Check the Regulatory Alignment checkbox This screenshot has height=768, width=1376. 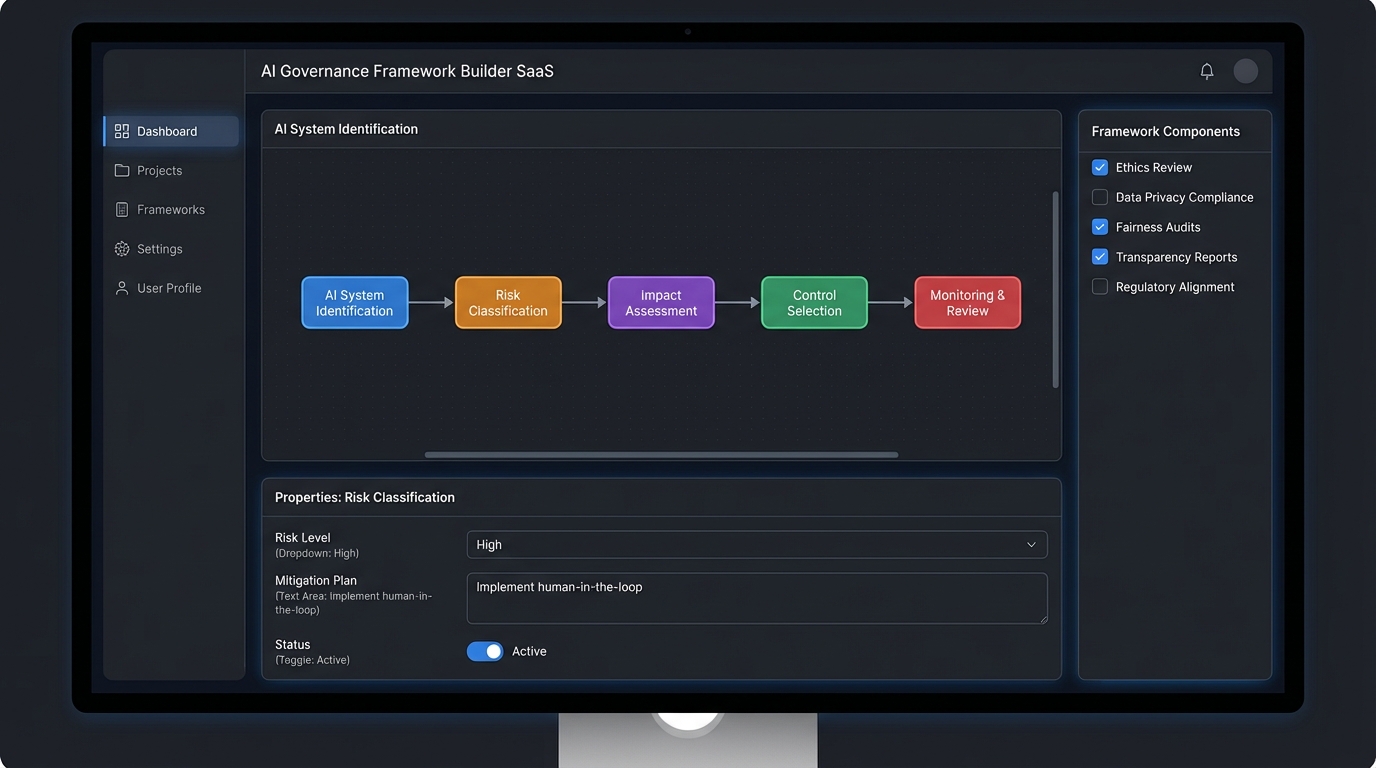1099,286
